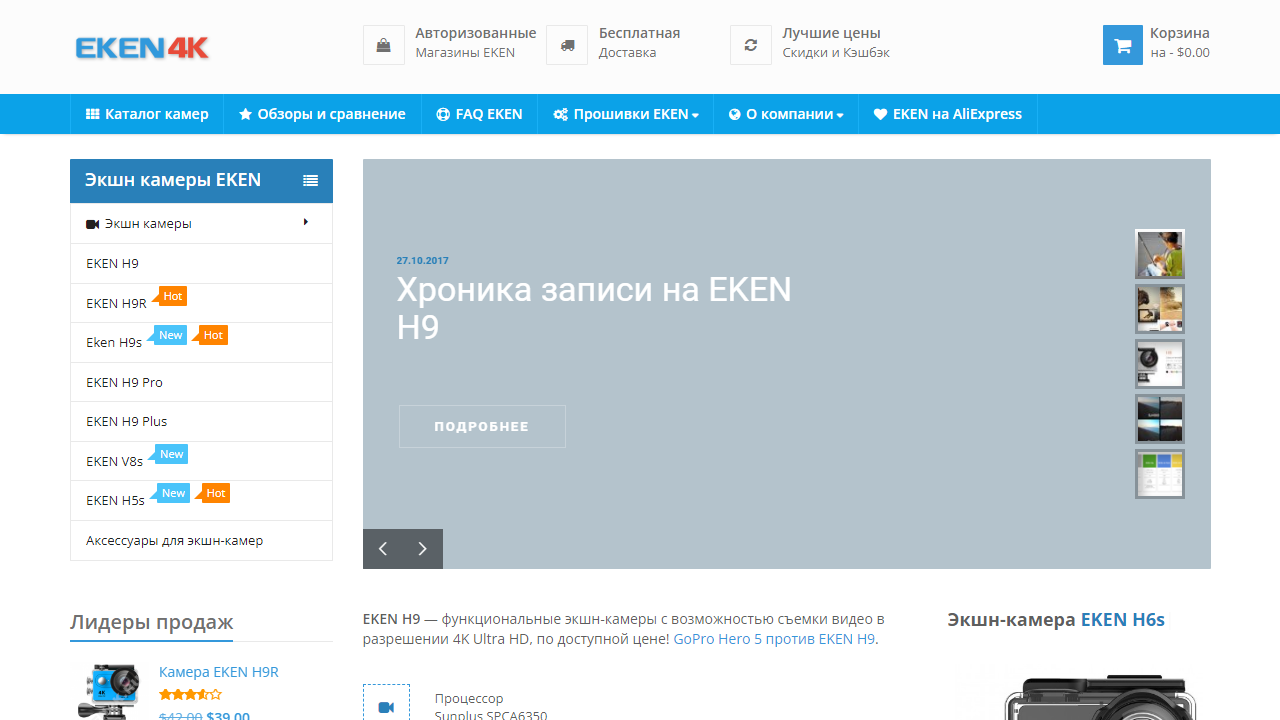Expand the Экшн камеры submenu arrow
This screenshot has height=720, width=1280.
click(305, 222)
